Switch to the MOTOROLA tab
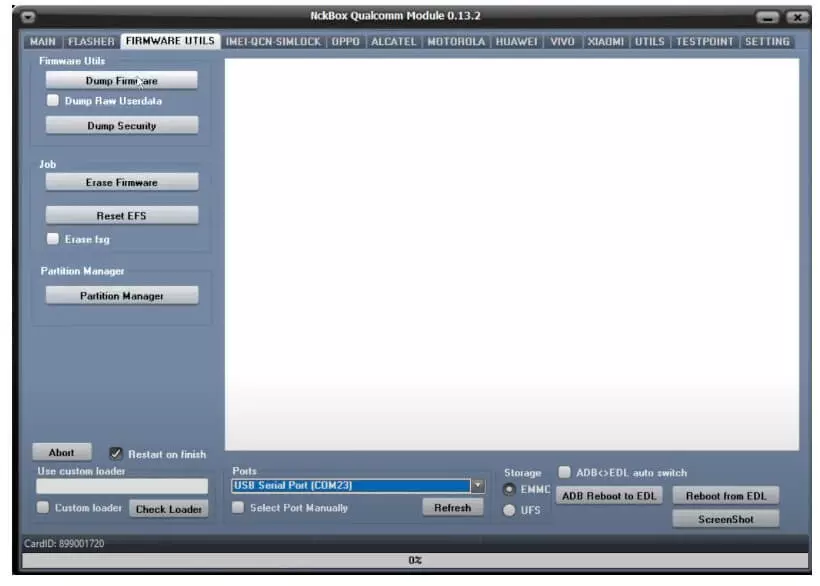The width and height of the screenshot is (820, 586). [x=456, y=42]
